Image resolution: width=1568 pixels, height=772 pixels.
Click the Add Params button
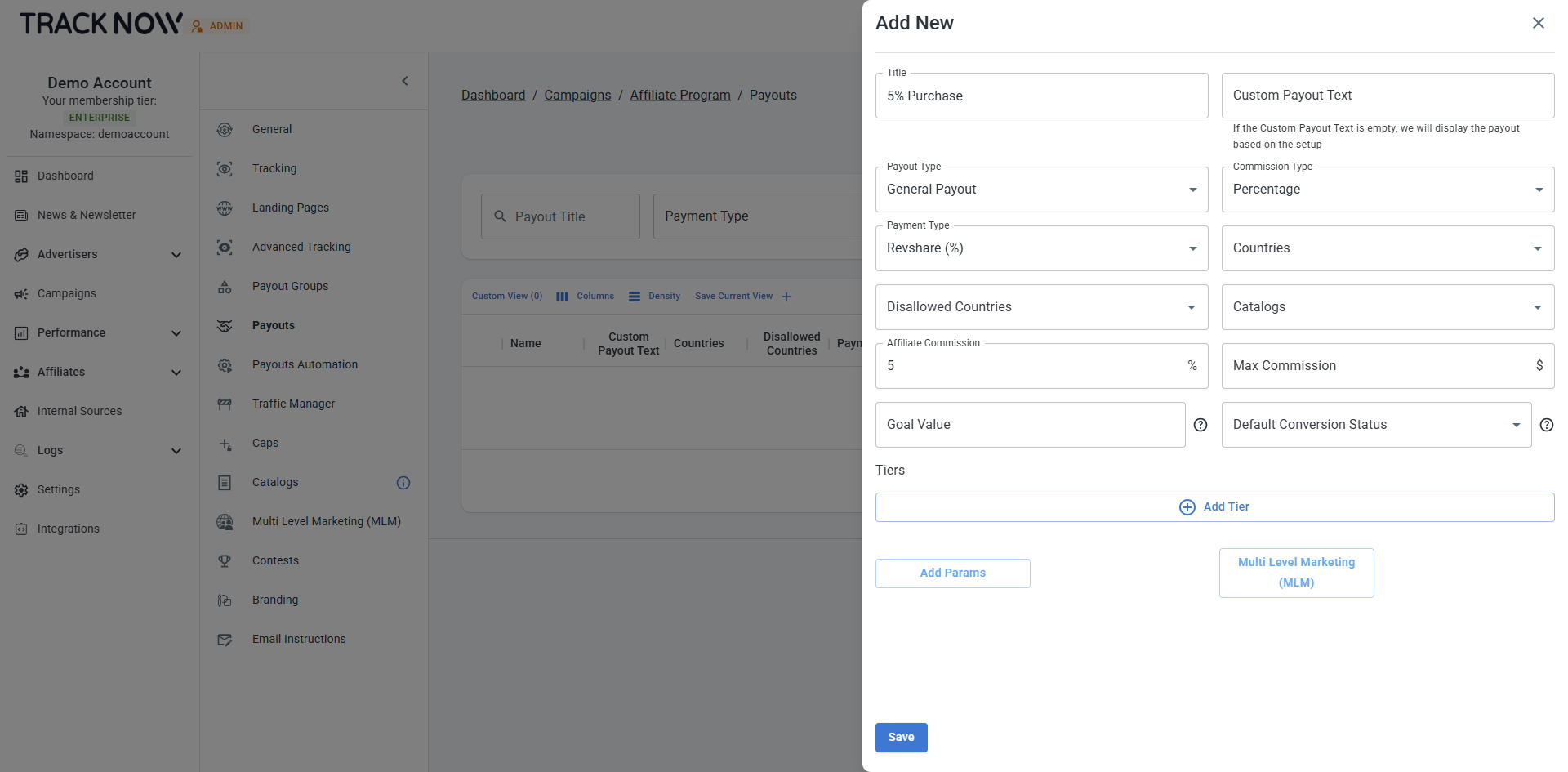(x=952, y=573)
